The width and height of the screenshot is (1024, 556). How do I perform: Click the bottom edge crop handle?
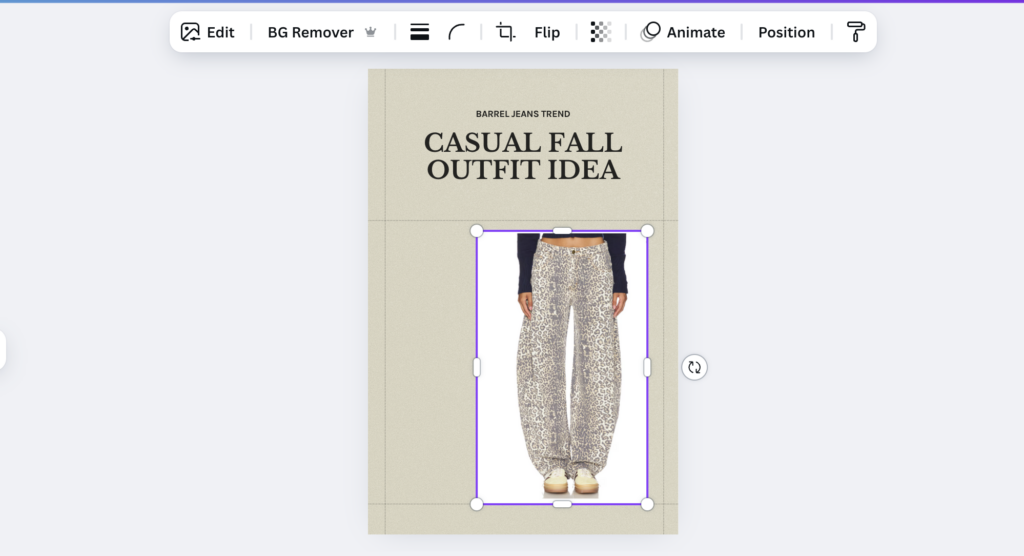pos(562,504)
